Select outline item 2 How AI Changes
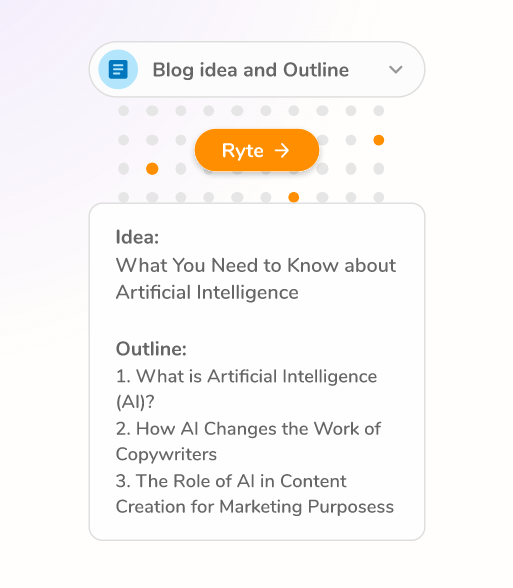513x588 pixels. (248, 429)
